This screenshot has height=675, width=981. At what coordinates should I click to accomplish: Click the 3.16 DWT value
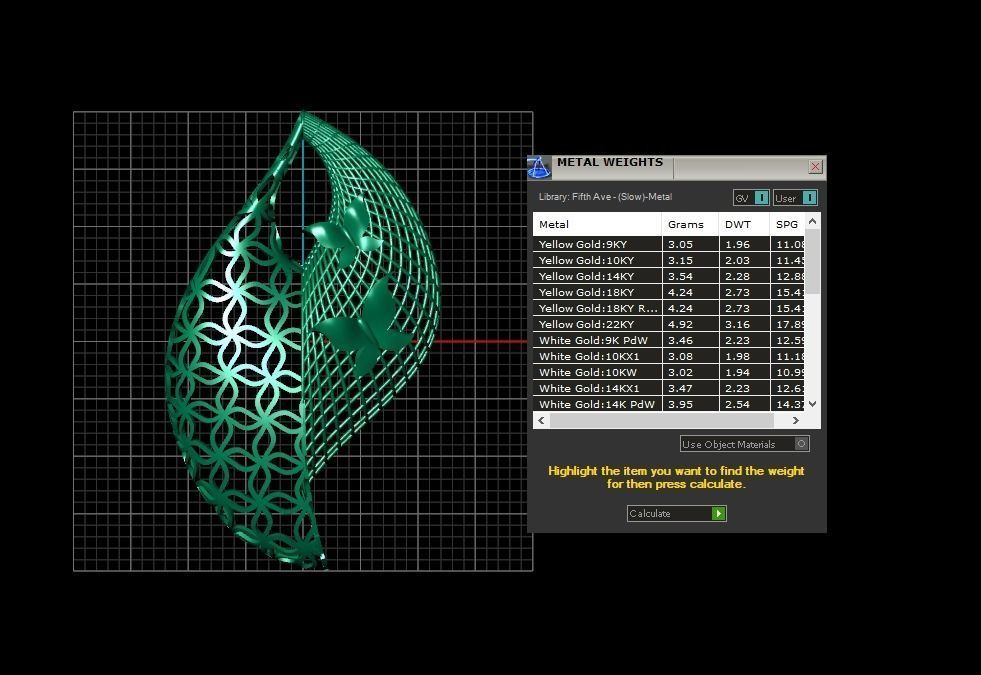(737, 325)
